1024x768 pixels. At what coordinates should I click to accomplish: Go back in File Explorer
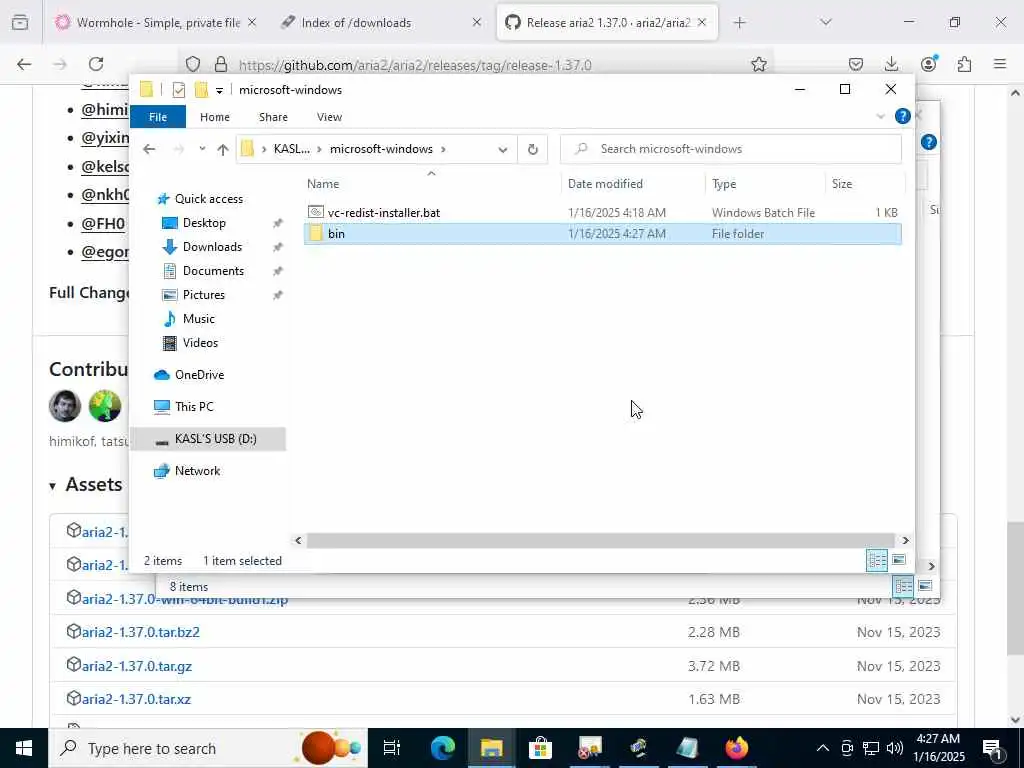click(x=149, y=149)
